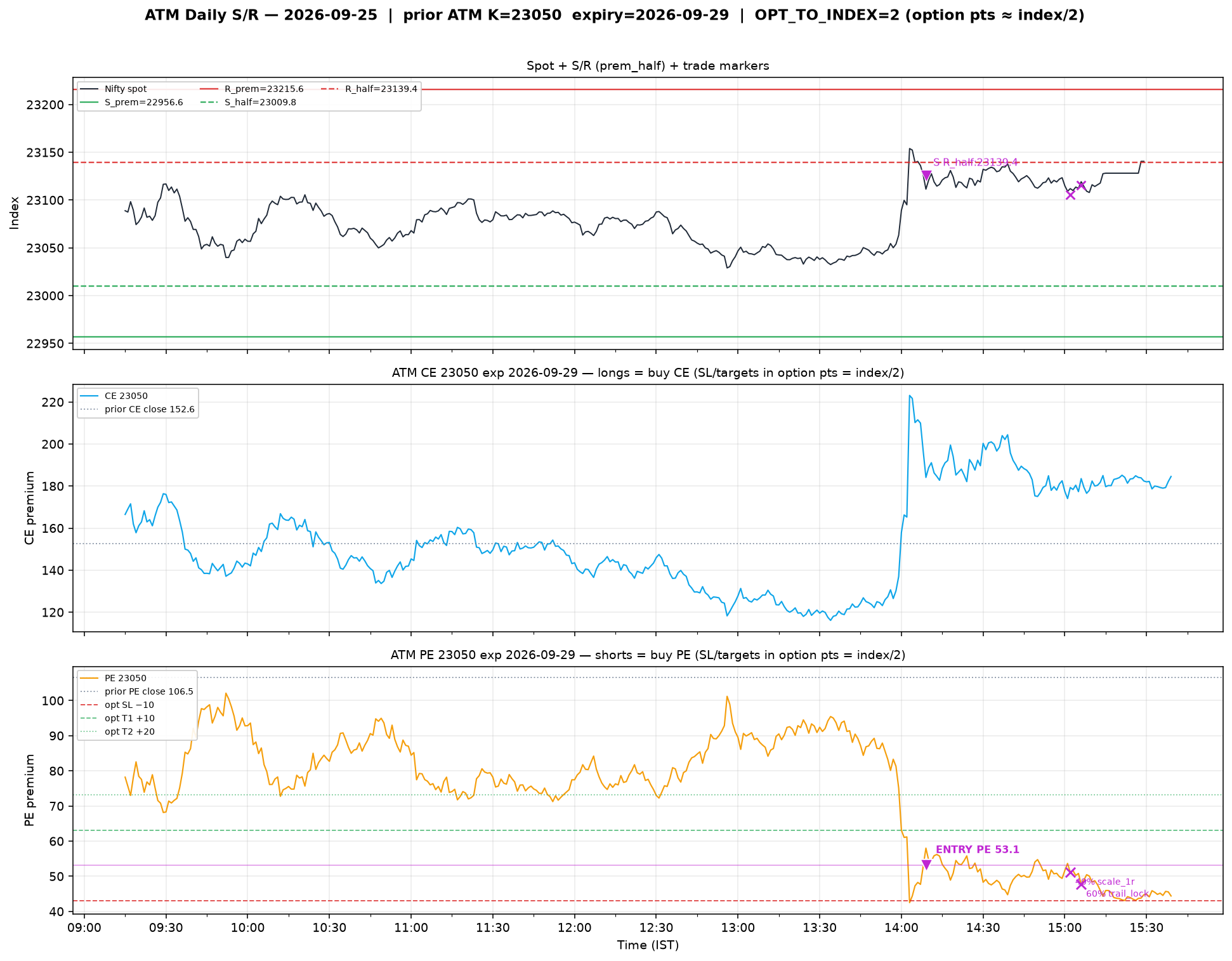Click the Nifty spot legend entry
This screenshot has width=1232, height=961.
tap(114, 89)
